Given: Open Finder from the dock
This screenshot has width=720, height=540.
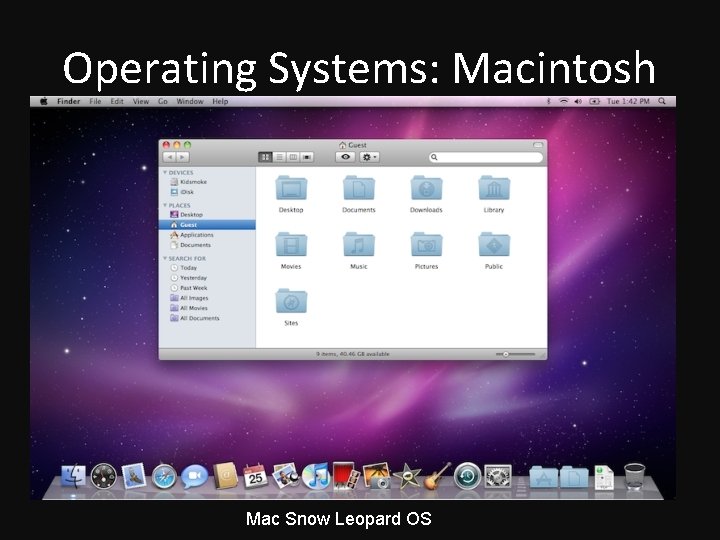Looking at the screenshot, I should 74,476.
